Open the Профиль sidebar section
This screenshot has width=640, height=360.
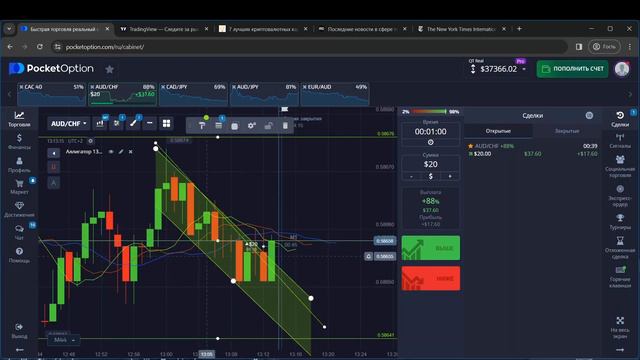pos(19,164)
